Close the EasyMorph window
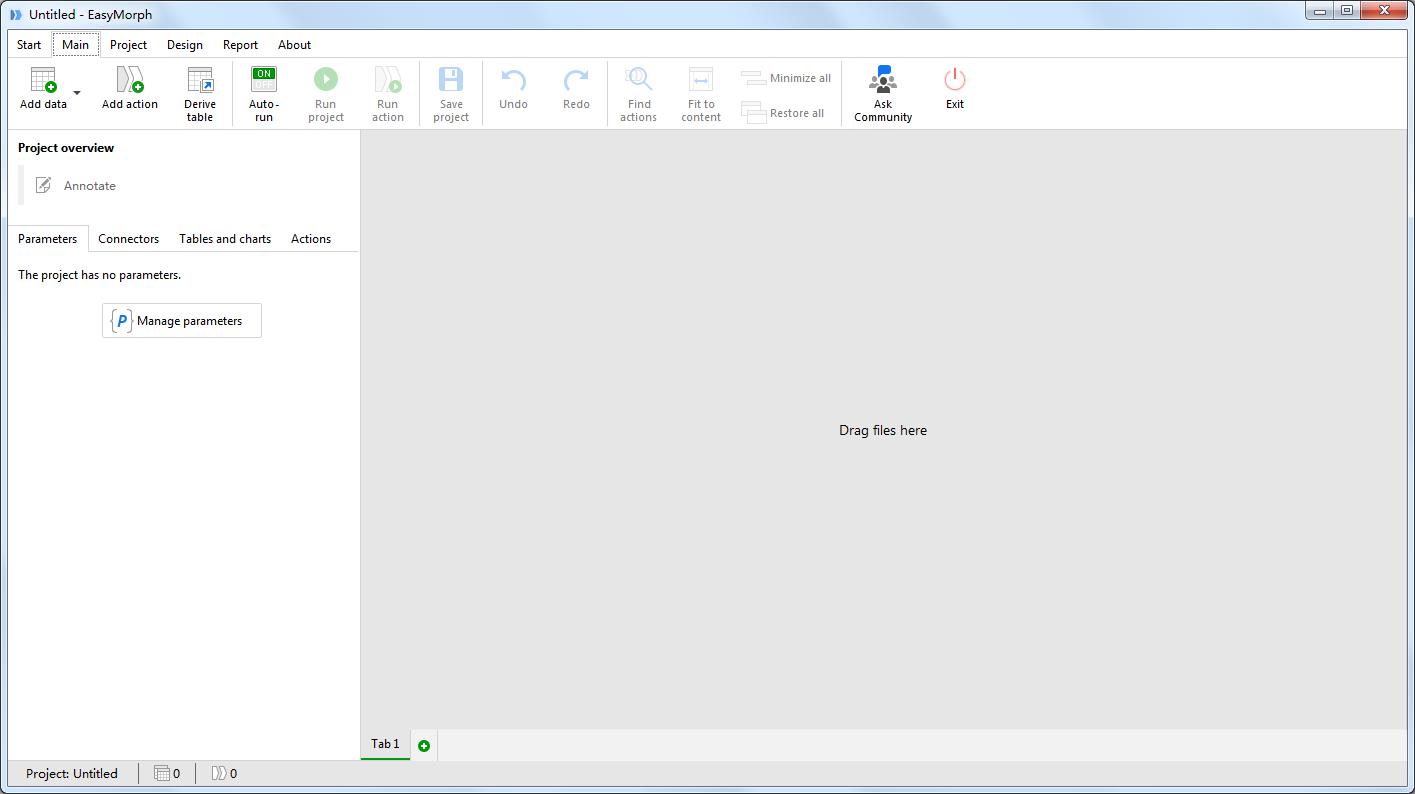This screenshot has height=794, width=1415. 1384,11
